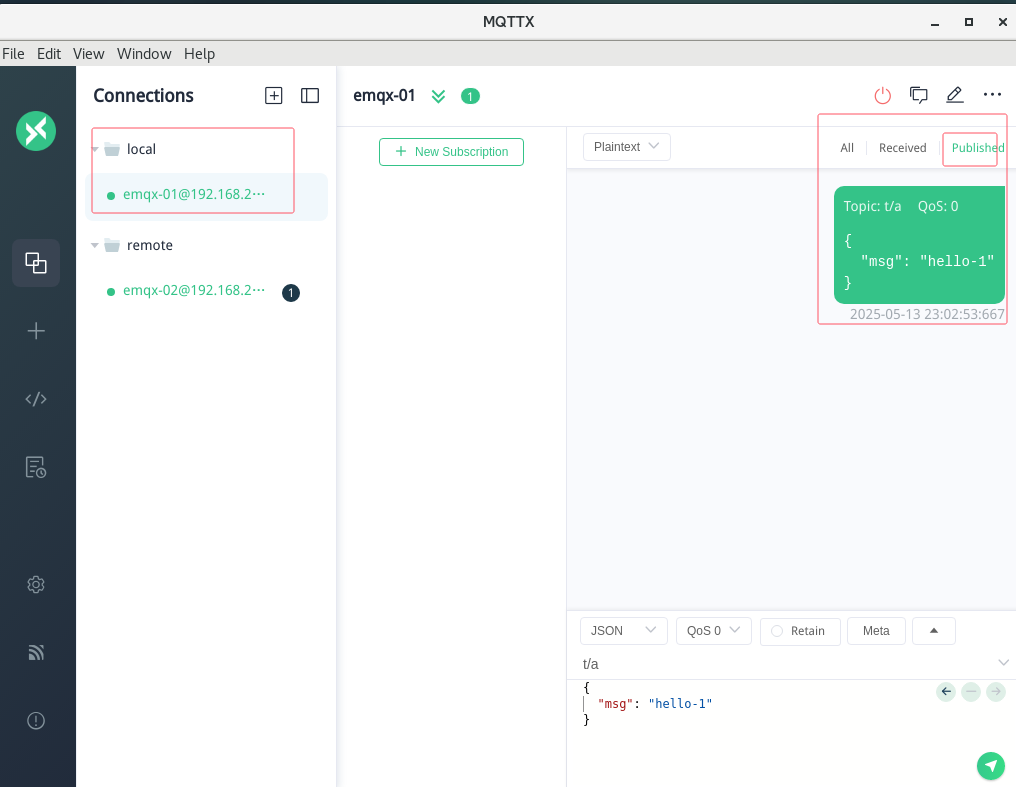The width and height of the screenshot is (1016, 787).
Task: Click the MQTTX logo in the sidebar
Action: tap(36, 131)
